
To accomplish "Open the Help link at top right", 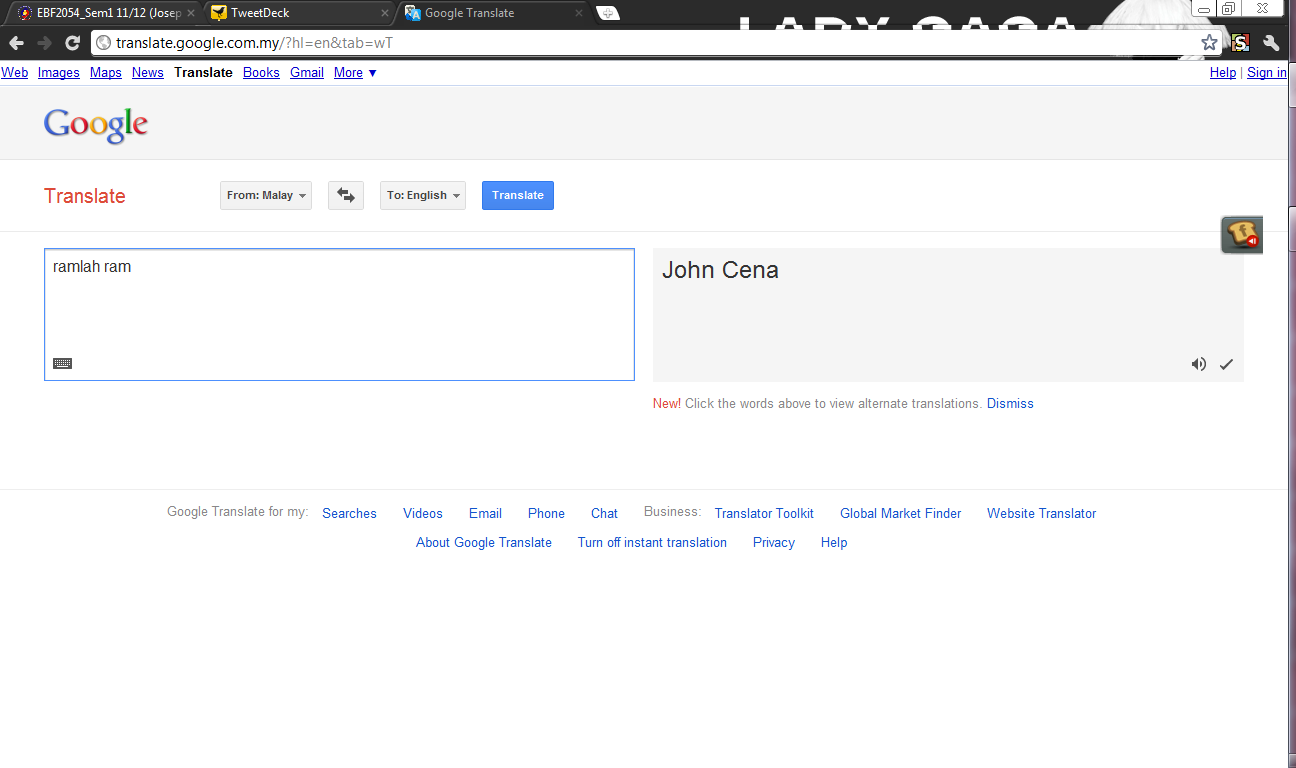I will (x=1223, y=72).
